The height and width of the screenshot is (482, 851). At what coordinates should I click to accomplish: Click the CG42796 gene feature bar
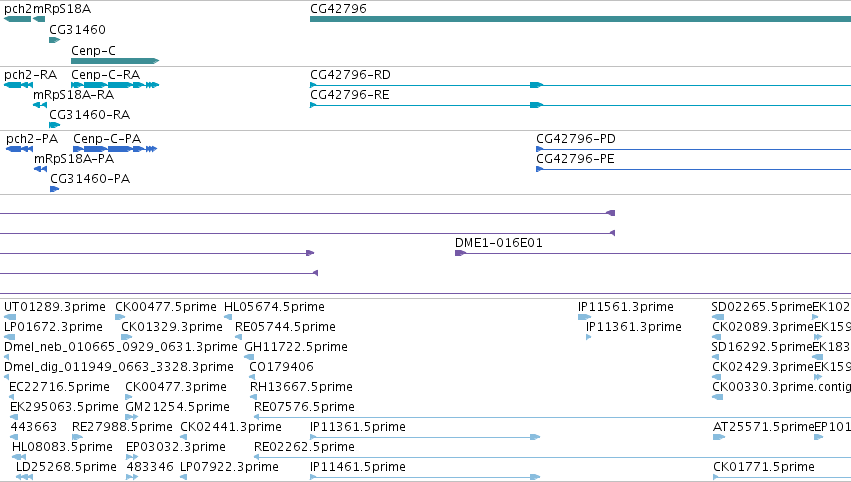coord(580,19)
